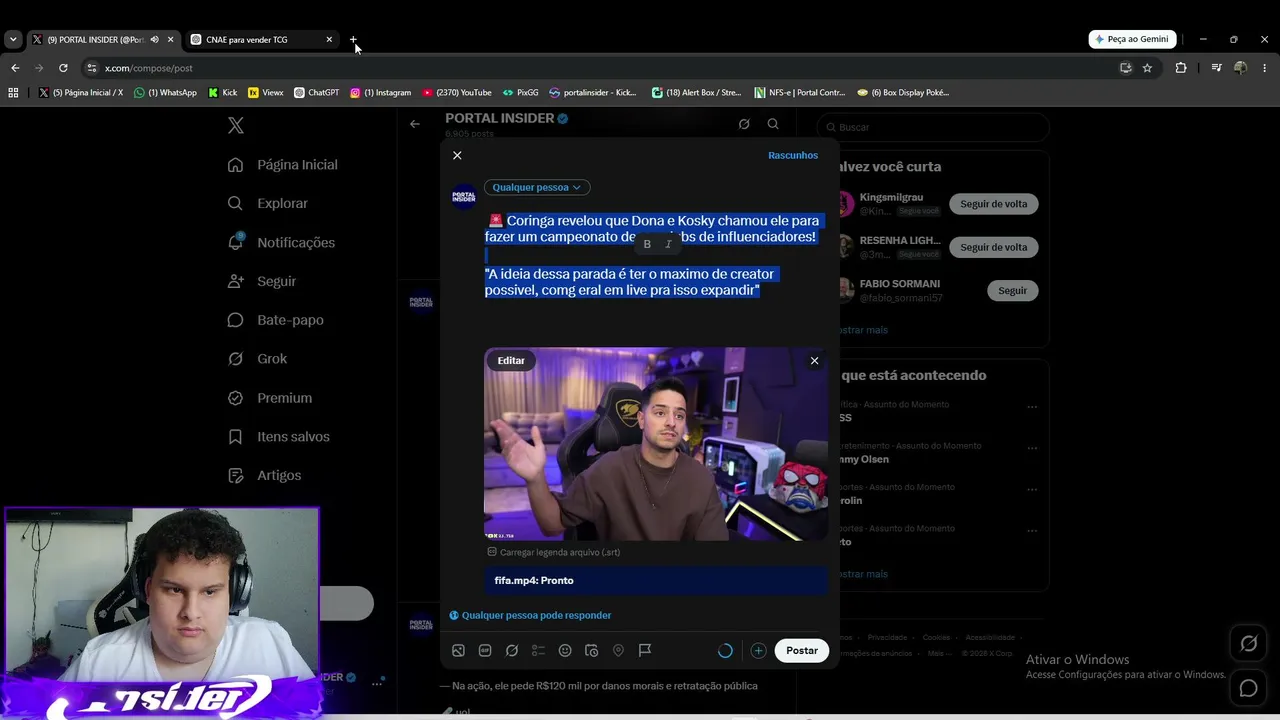This screenshot has width=1280, height=720.
Task: Open more options for Jimmy Olsen trend
Action: [x=1032, y=448]
